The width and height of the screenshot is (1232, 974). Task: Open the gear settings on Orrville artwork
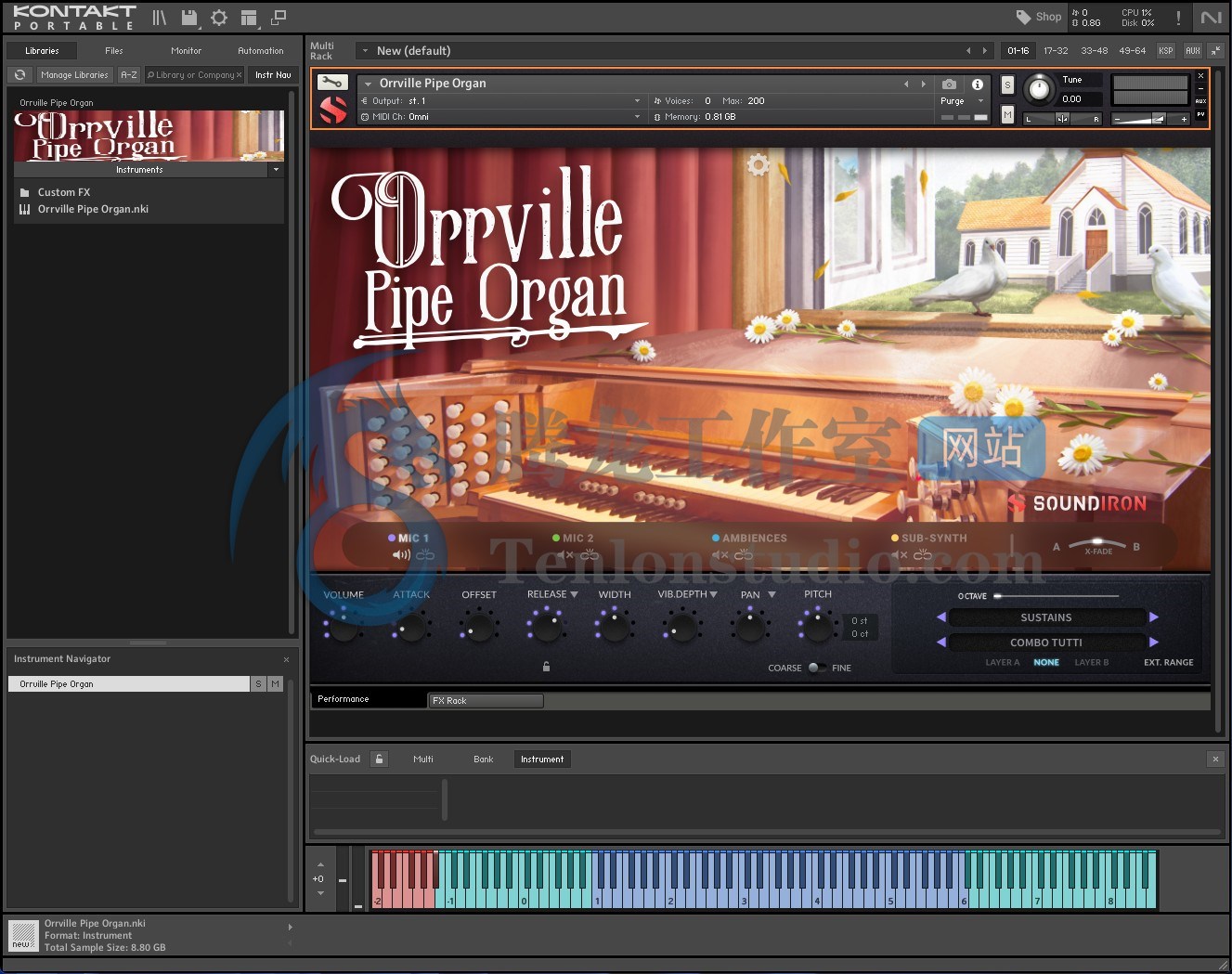759,165
